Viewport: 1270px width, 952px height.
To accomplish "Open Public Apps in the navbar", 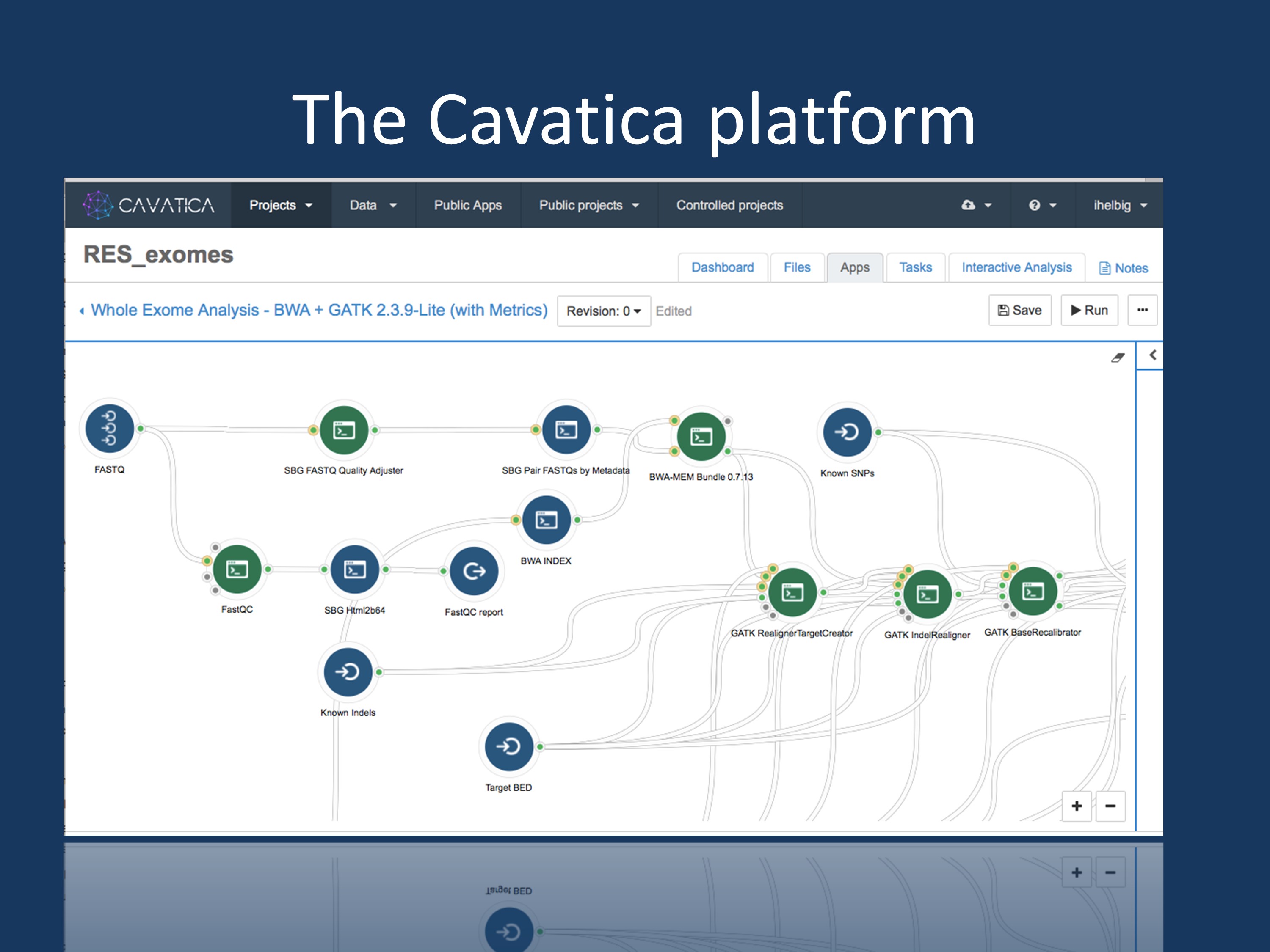I will [x=468, y=205].
